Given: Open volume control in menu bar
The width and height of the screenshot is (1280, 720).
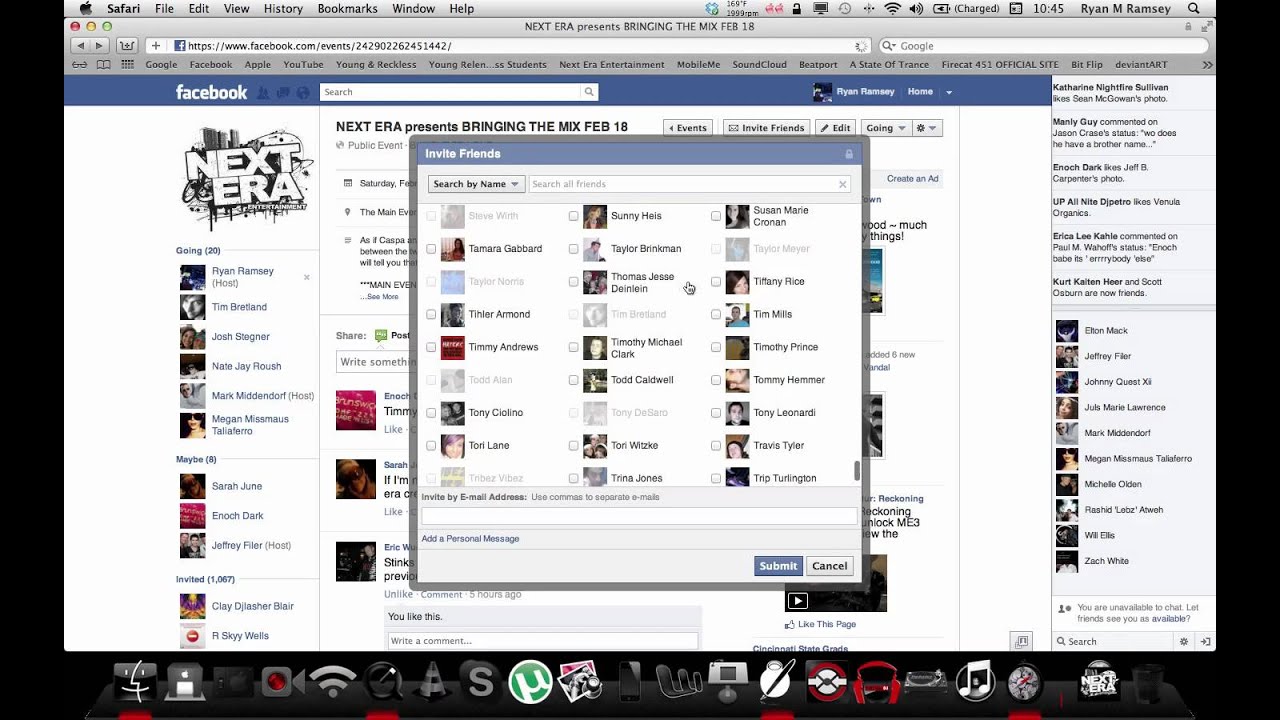Looking at the screenshot, I should click(x=915, y=9).
